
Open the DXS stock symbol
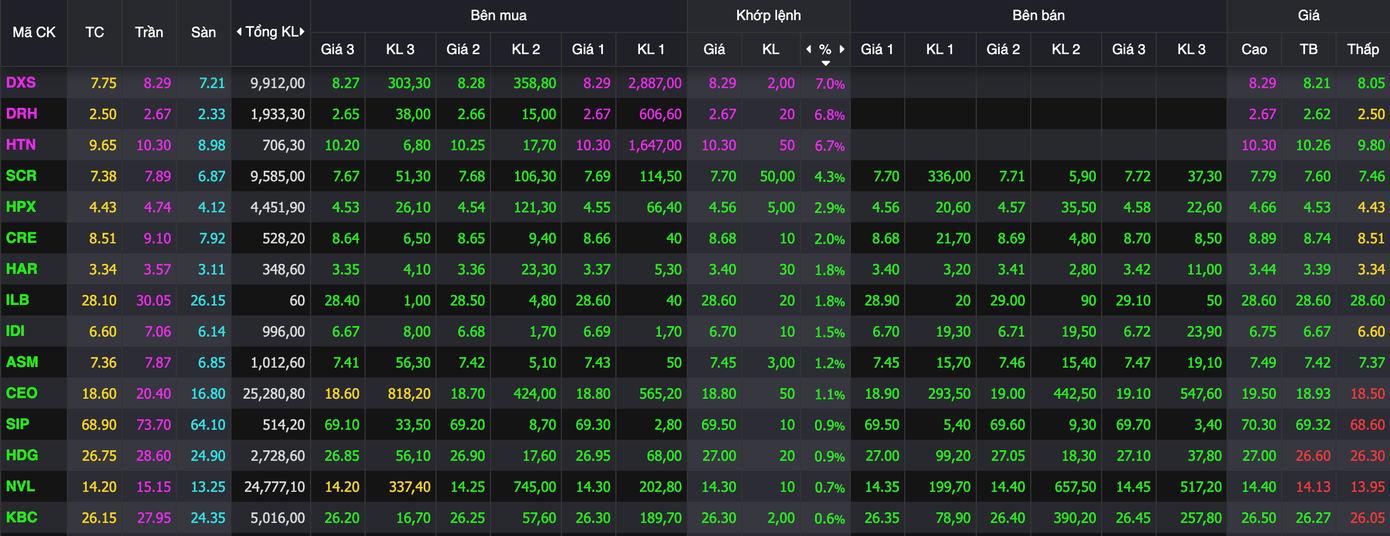21,83
